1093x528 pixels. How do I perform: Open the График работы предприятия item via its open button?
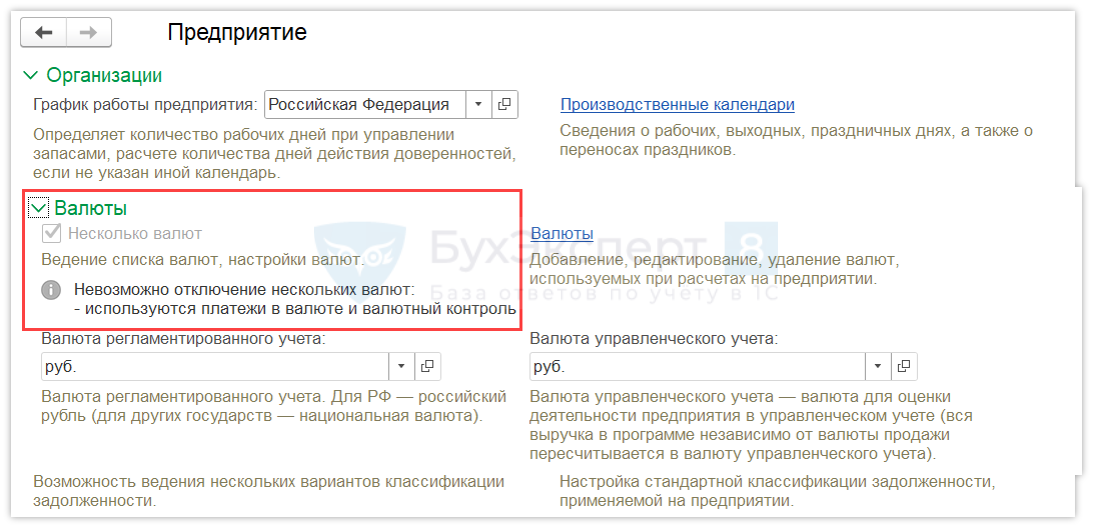point(505,105)
